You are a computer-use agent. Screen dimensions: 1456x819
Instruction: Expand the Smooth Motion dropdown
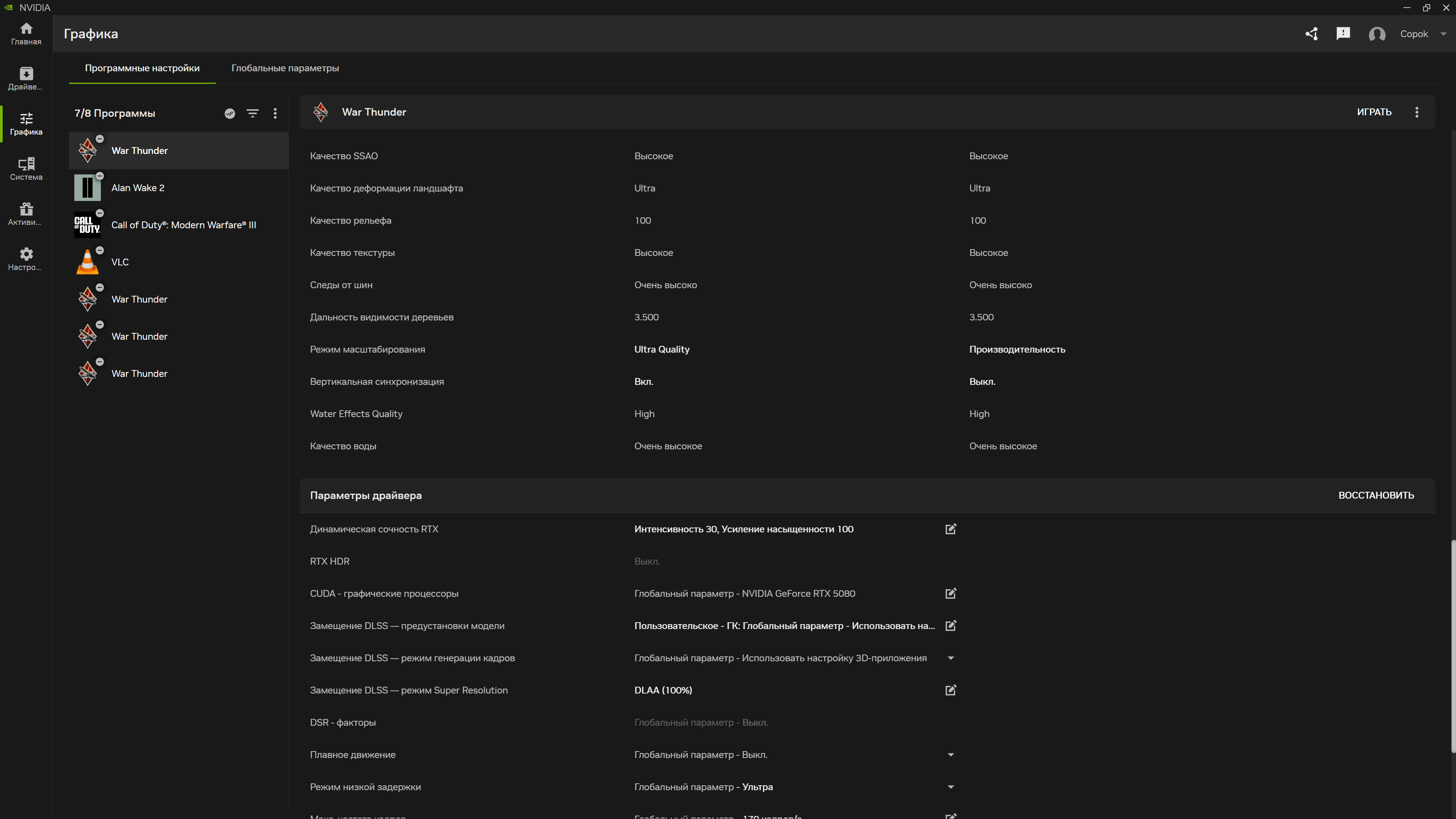(951, 755)
